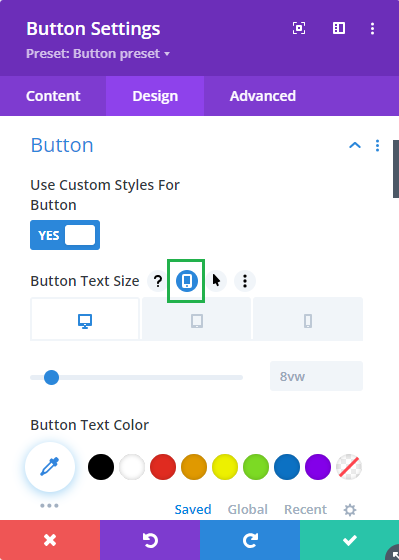This screenshot has height=560, width=399.
Task: Select the desktop view tab
Action: (85, 320)
